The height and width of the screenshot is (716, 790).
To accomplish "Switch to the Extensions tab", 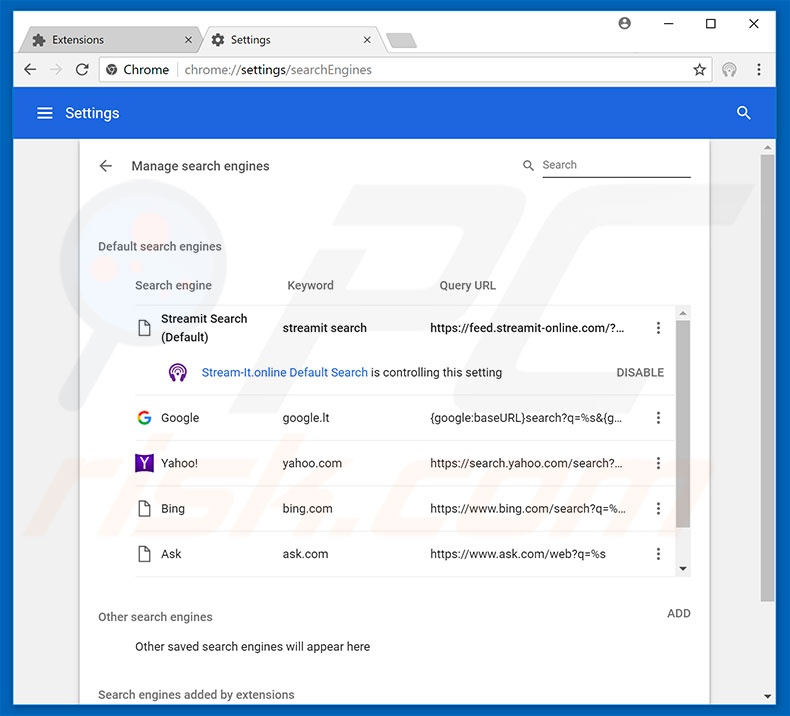I will [111, 40].
